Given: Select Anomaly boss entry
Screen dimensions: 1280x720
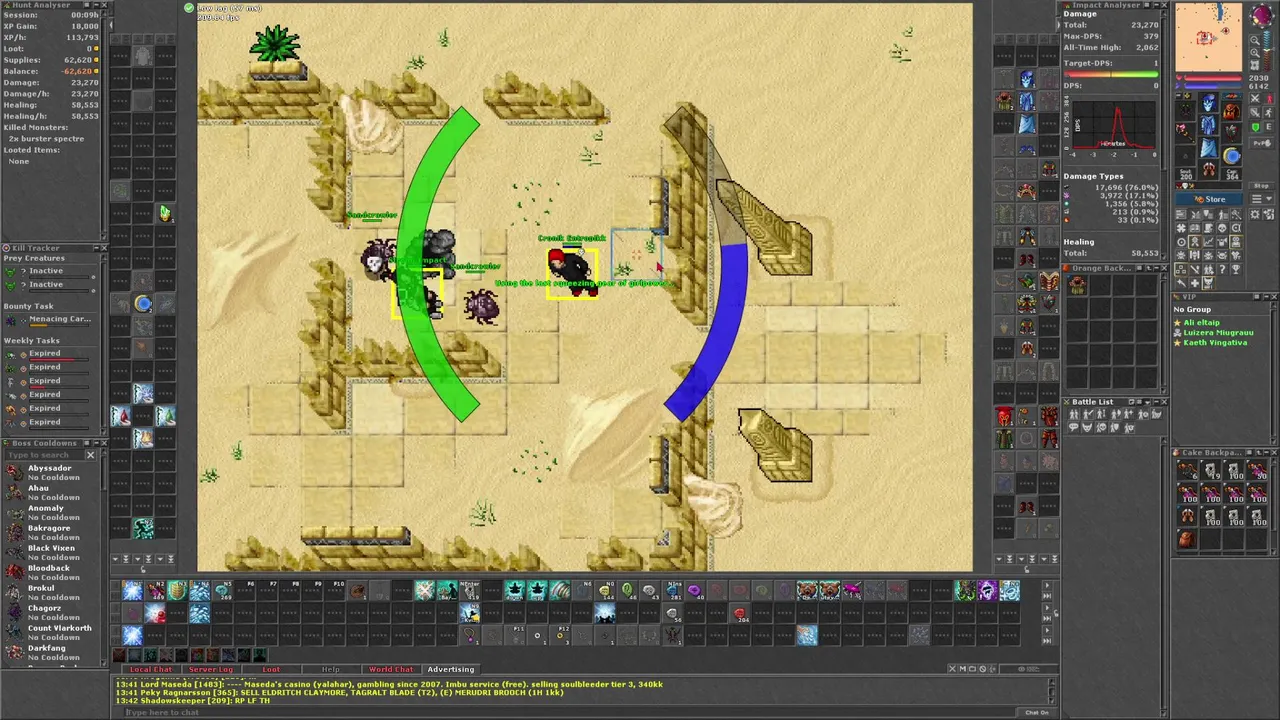Looking at the screenshot, I should pyautogui.click(x=50, y=512).
